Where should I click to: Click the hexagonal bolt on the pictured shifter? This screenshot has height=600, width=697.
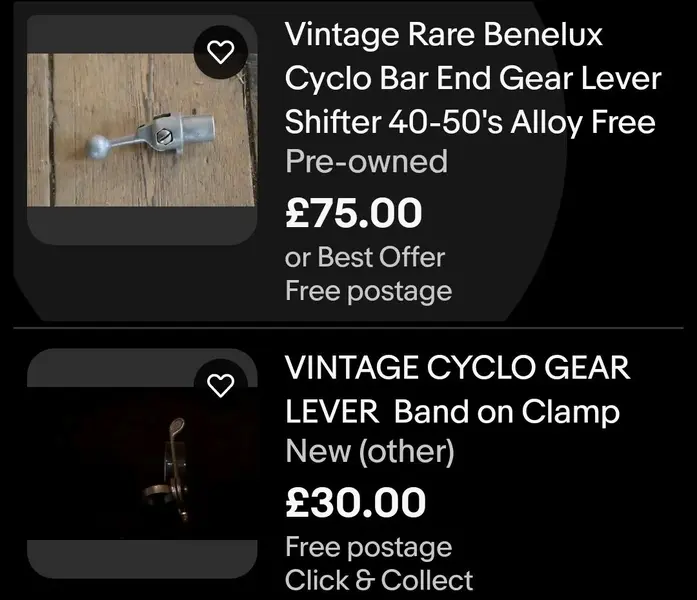[x=164, y=136]
